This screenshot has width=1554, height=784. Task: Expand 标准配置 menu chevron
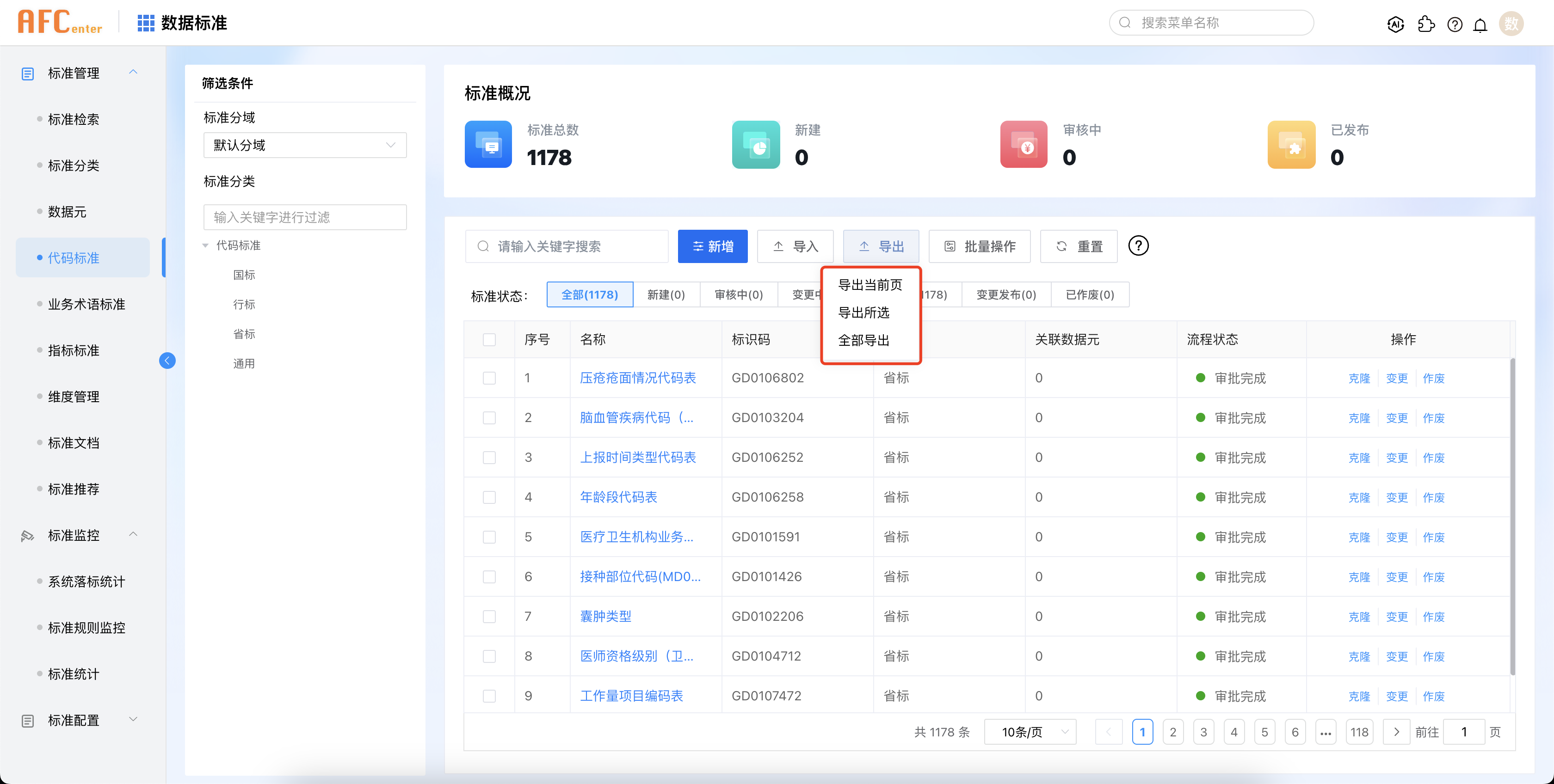point(133,719)
